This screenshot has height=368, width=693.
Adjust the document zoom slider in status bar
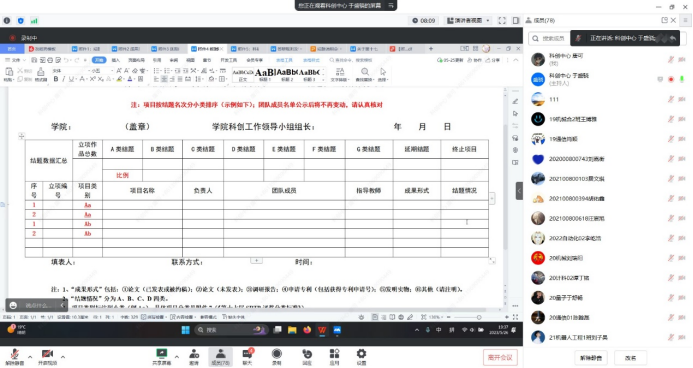click(478, 317)
